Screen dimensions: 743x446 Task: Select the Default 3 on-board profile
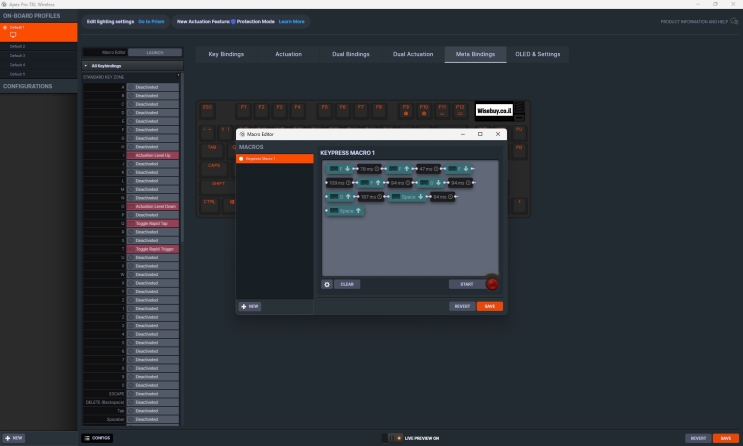tap(18, 55)
